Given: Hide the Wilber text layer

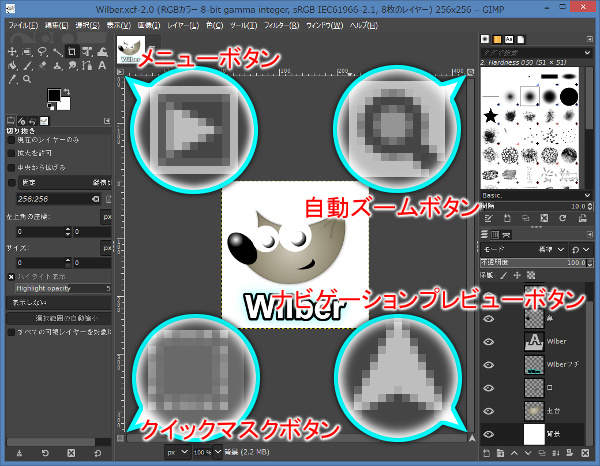Looking at the screenshot, I should (x=489, y=341).
